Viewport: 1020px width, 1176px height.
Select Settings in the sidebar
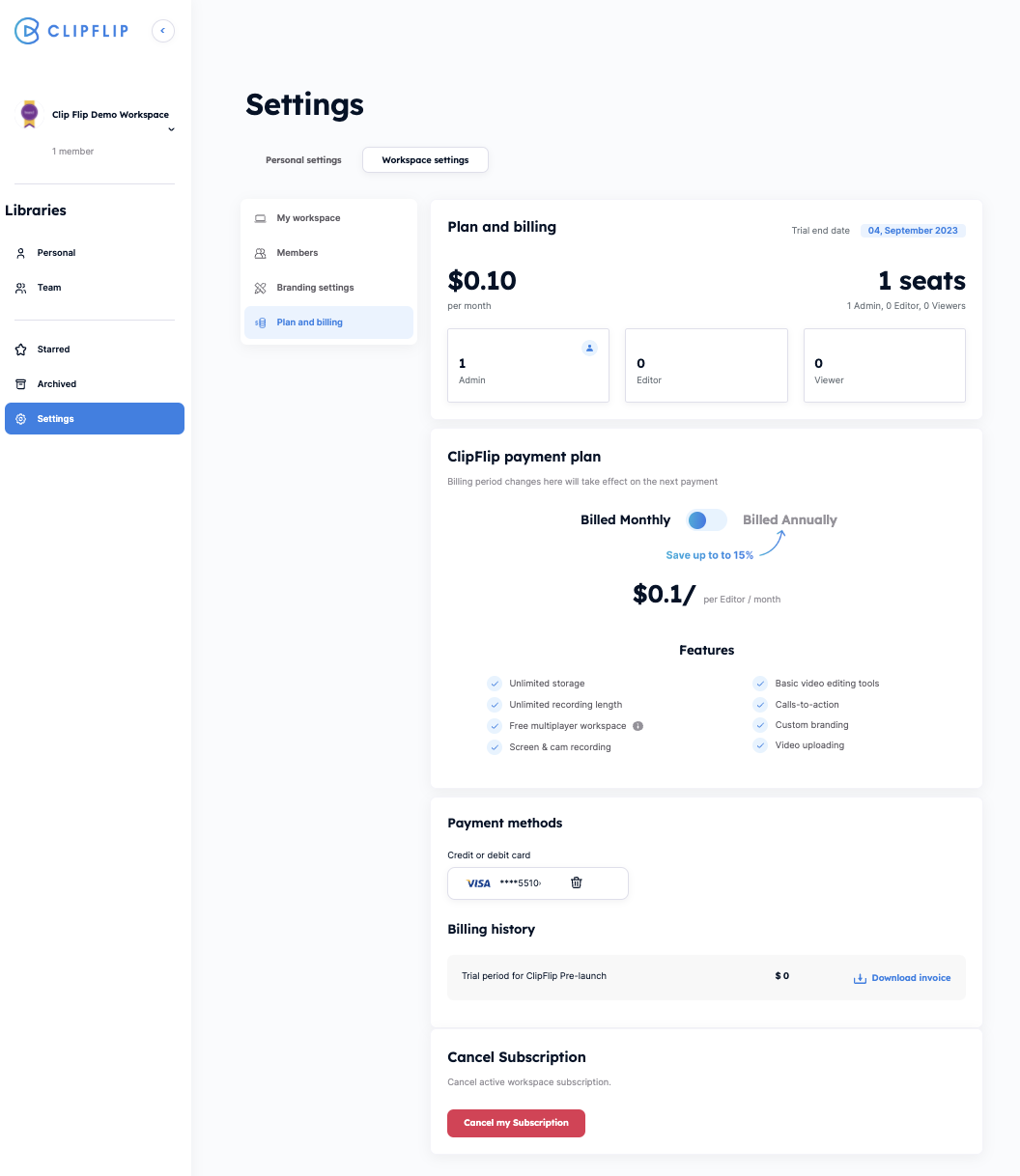[x=95, y=419]
